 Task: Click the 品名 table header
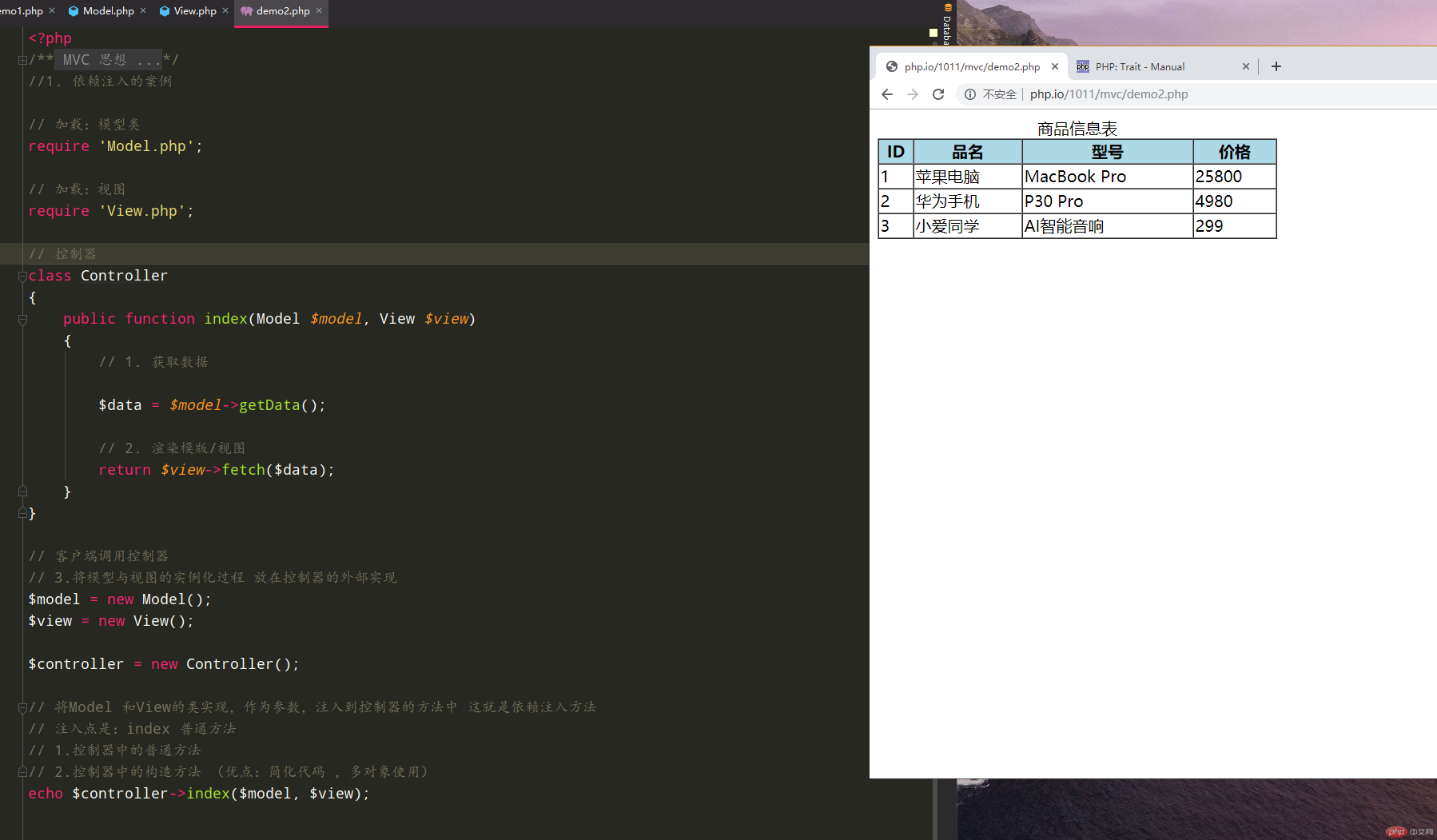(x=968, y=152)
